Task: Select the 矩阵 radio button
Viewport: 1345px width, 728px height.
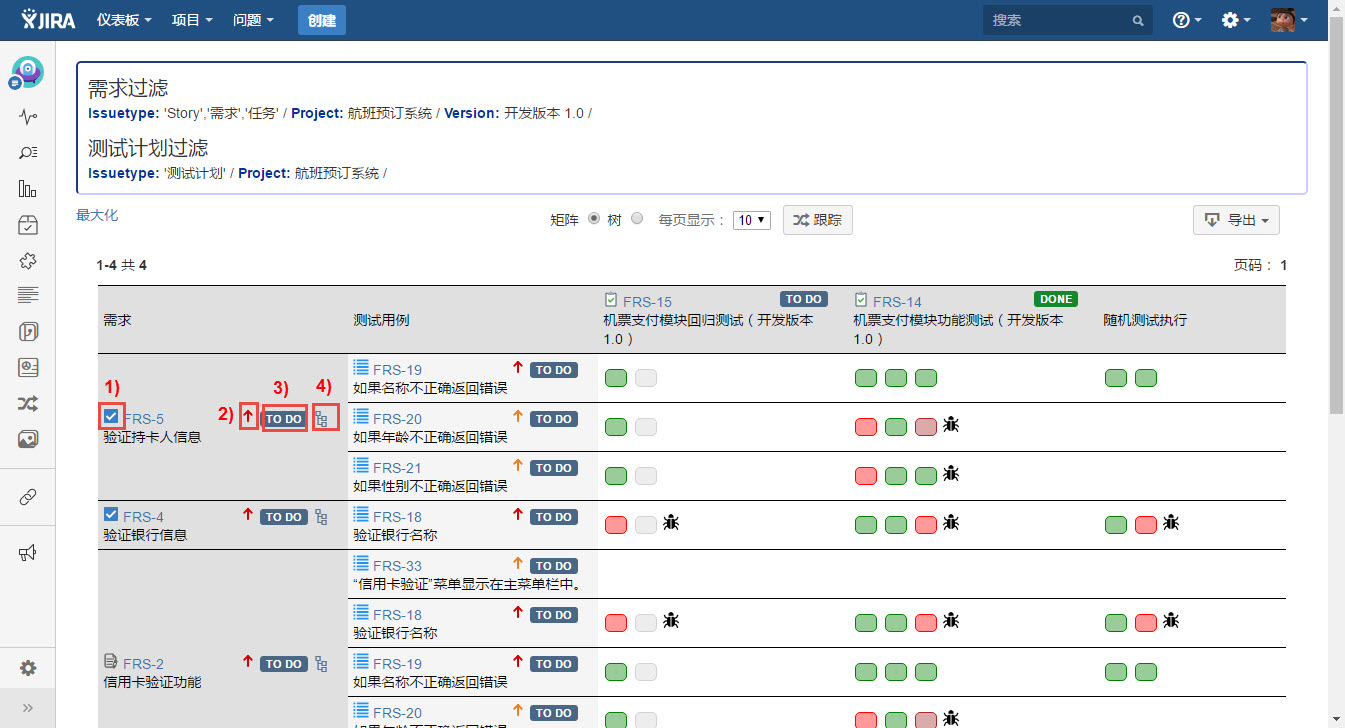Action: pos(594,219)
